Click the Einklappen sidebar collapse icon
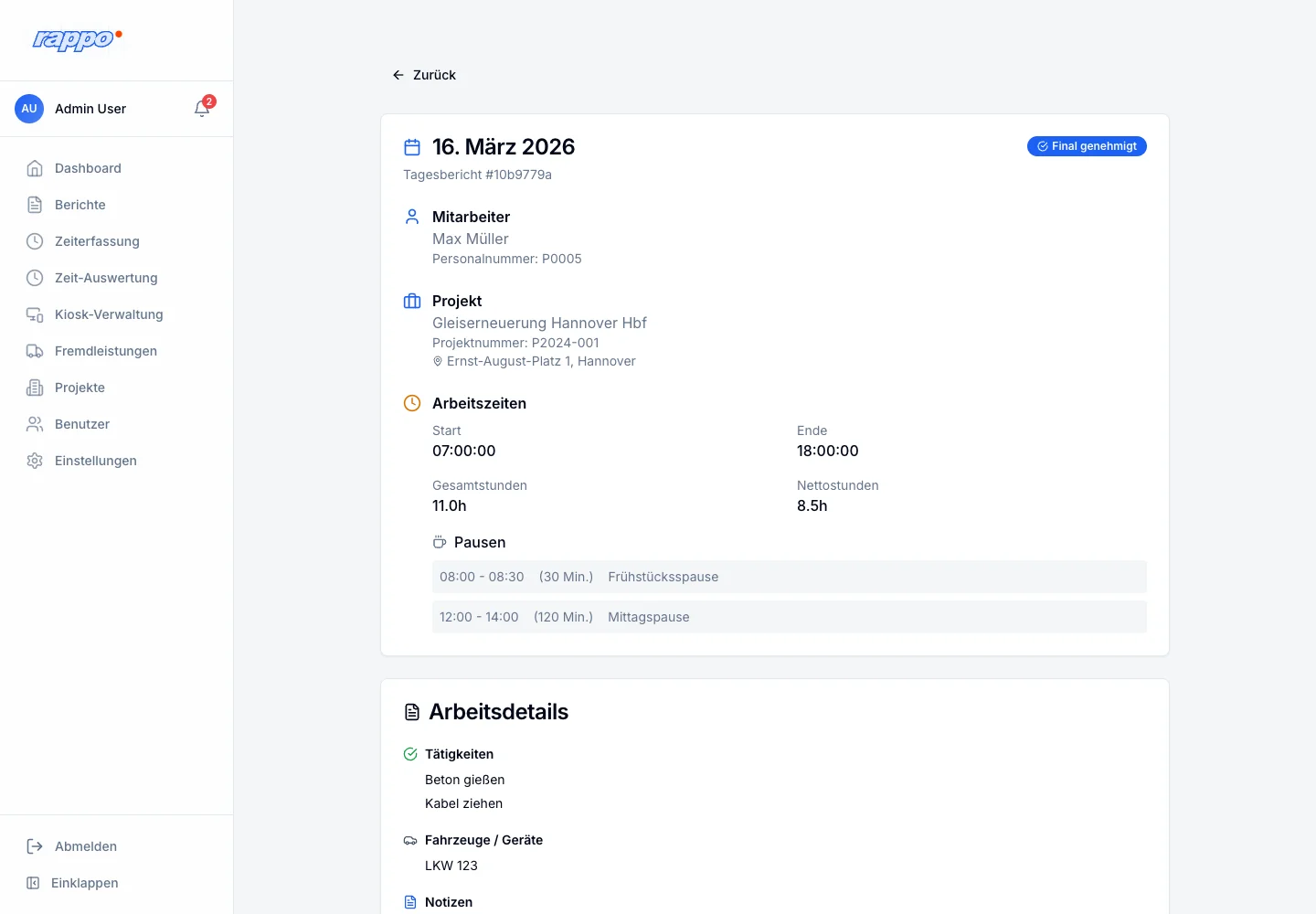The width and height of the screenshot is (1316, 914). click(33, 883)
